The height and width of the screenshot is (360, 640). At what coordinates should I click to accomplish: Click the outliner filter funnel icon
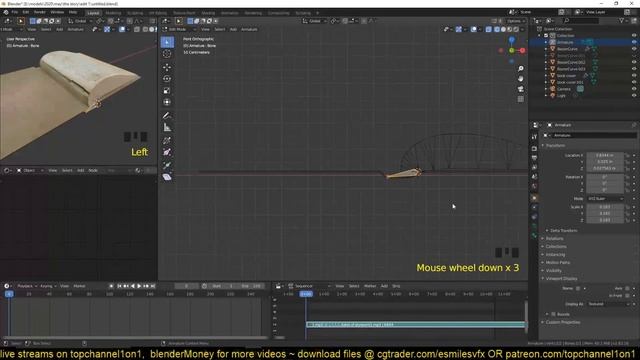pos(622,20)
